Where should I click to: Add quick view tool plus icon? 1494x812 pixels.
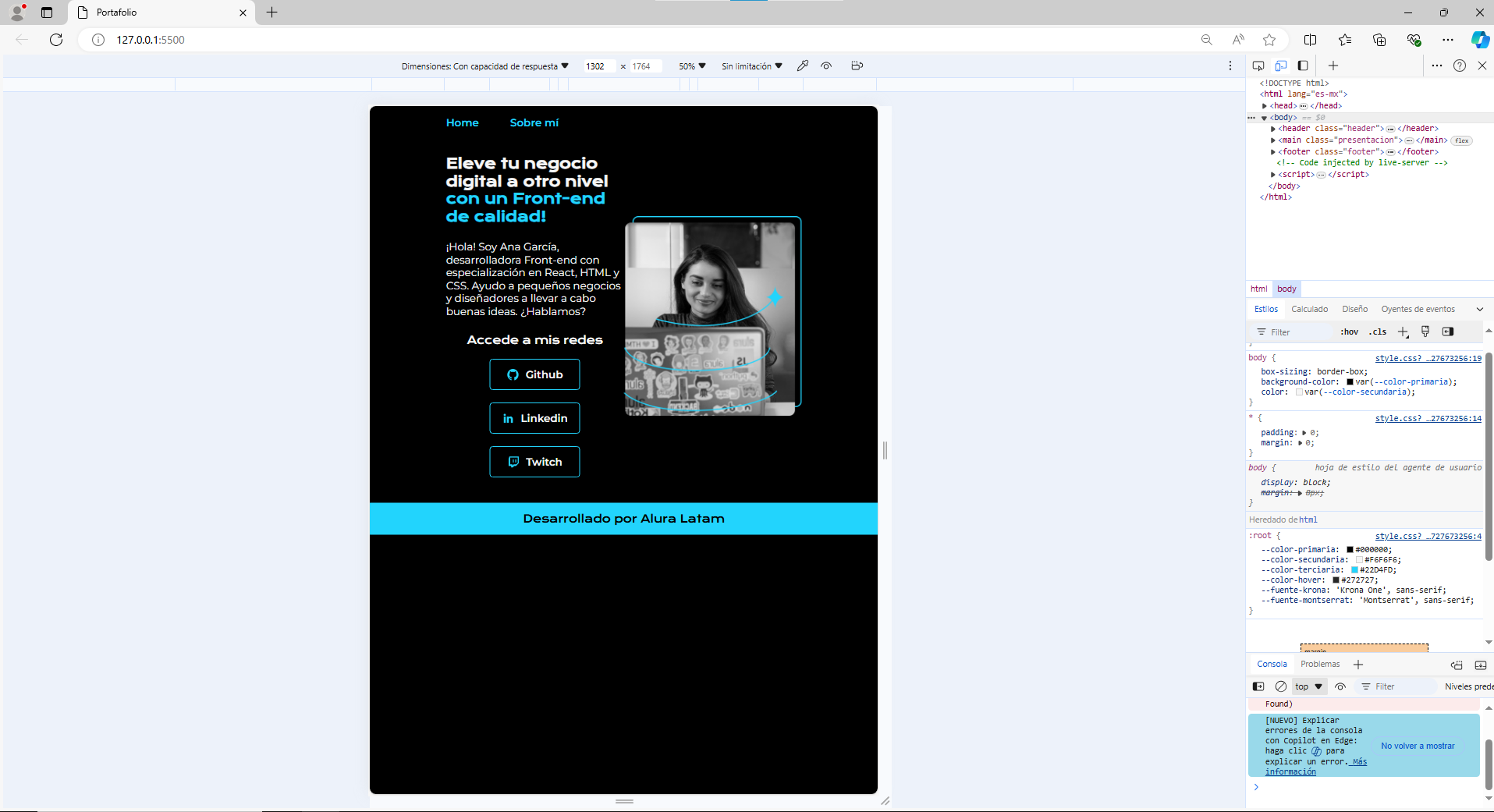tap(1358, 665)
